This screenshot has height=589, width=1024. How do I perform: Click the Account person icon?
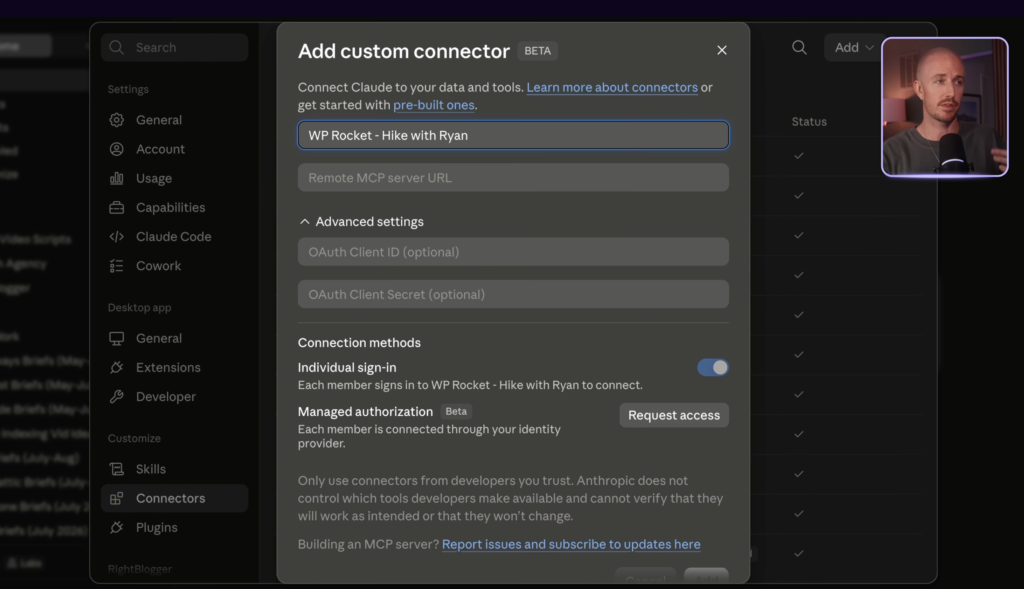pos(117,149)
